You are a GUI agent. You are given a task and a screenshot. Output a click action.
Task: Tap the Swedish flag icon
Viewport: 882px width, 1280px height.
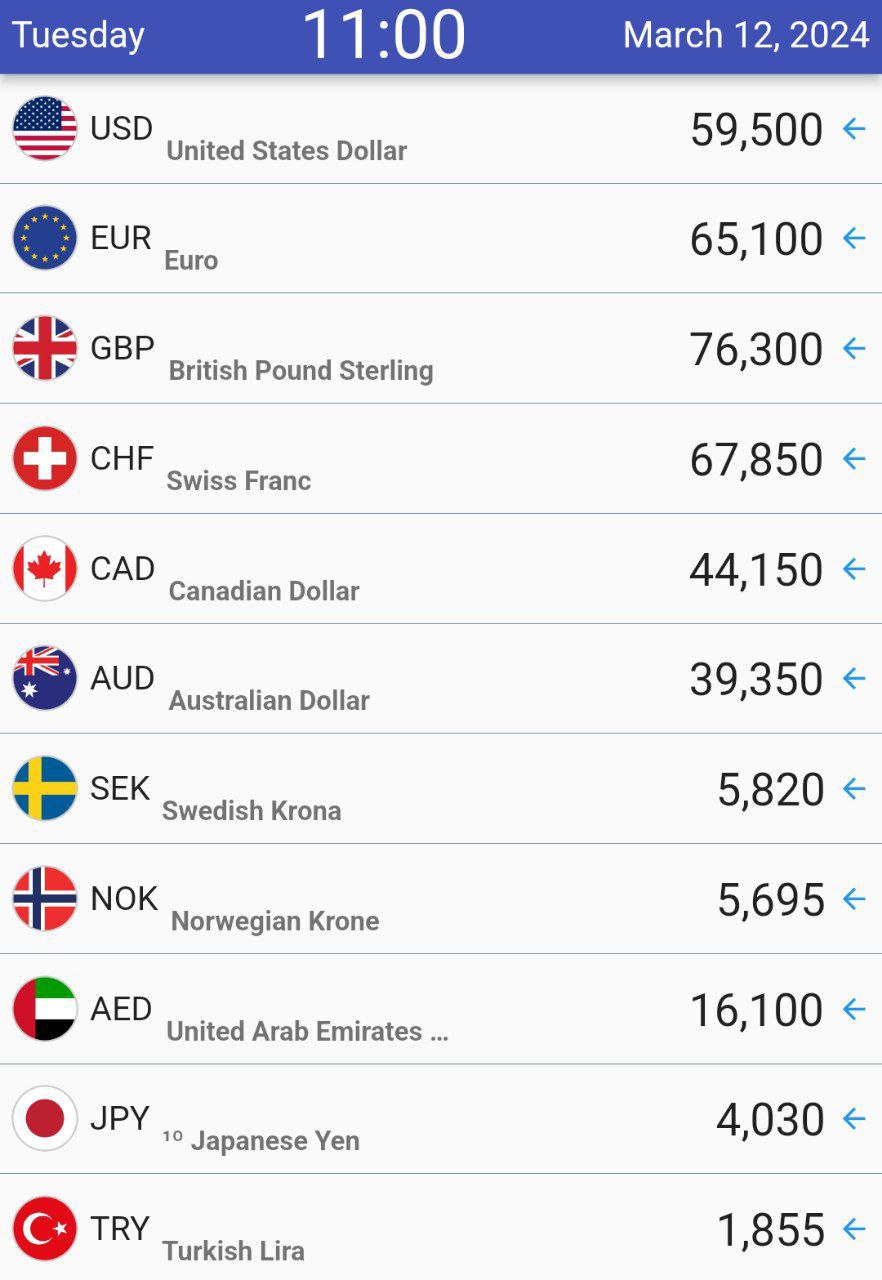coord(45,788)
